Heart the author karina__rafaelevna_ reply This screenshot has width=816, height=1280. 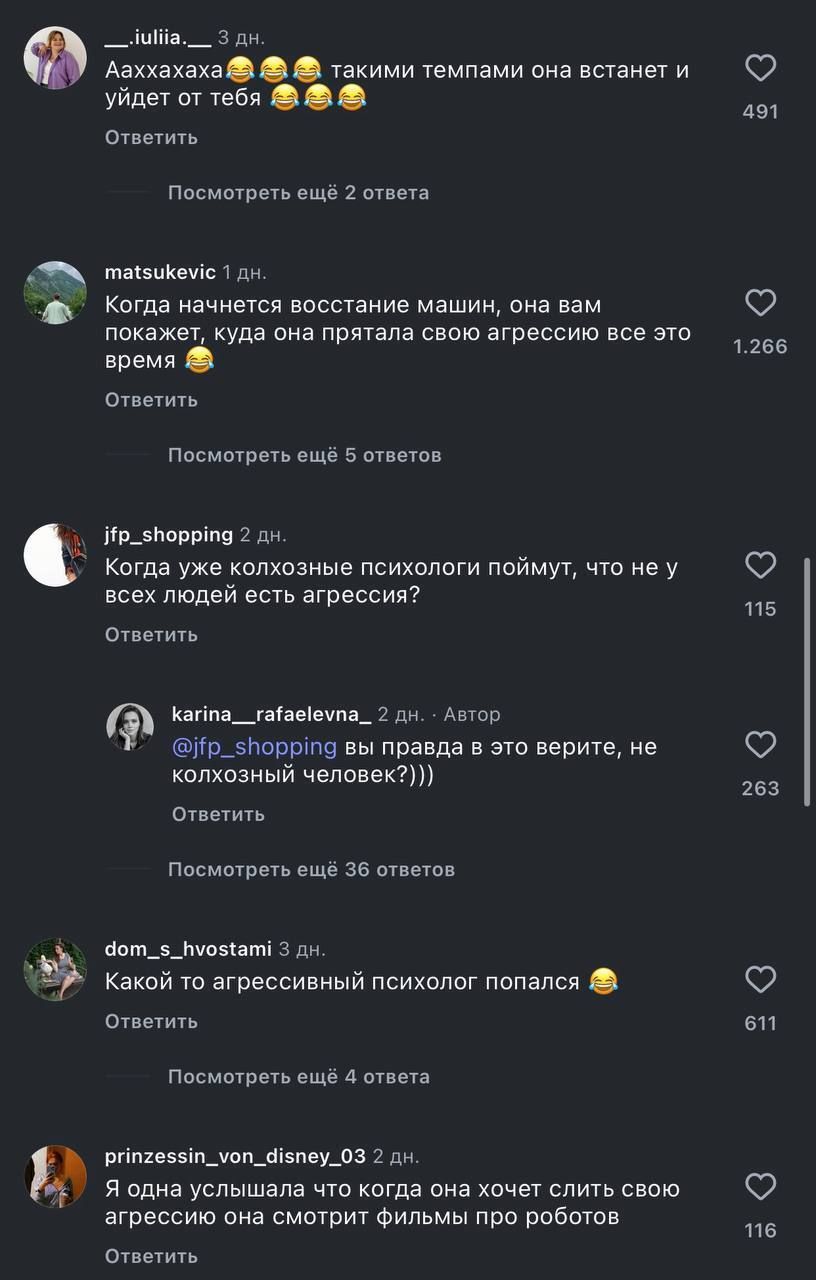[x=761, y=745]
